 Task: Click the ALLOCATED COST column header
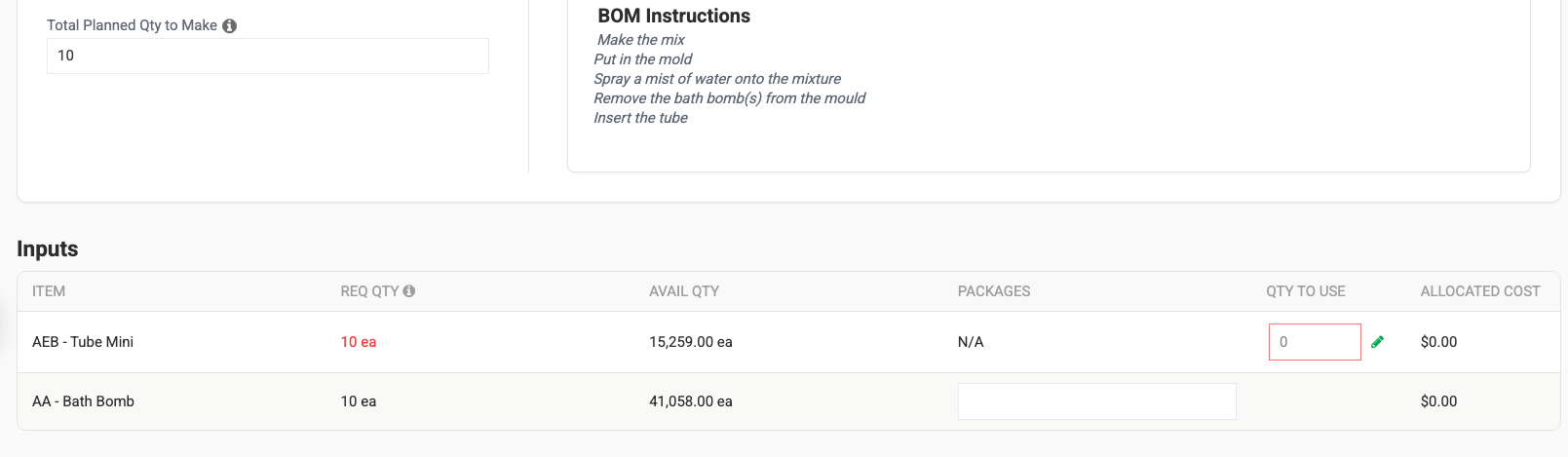coord(1480,291)
